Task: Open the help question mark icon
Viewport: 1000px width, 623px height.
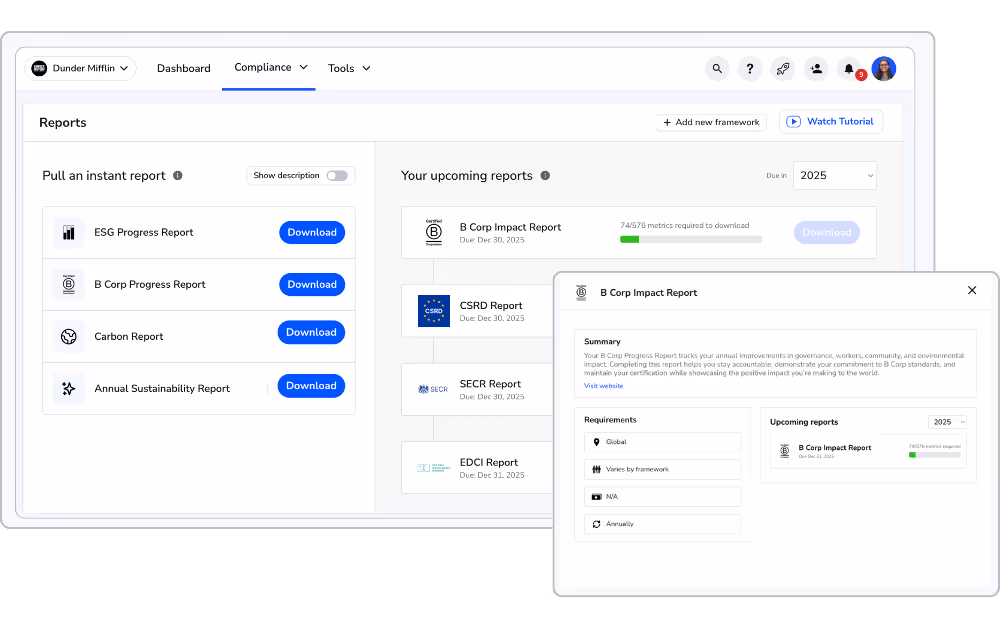Action: (750, 69)
